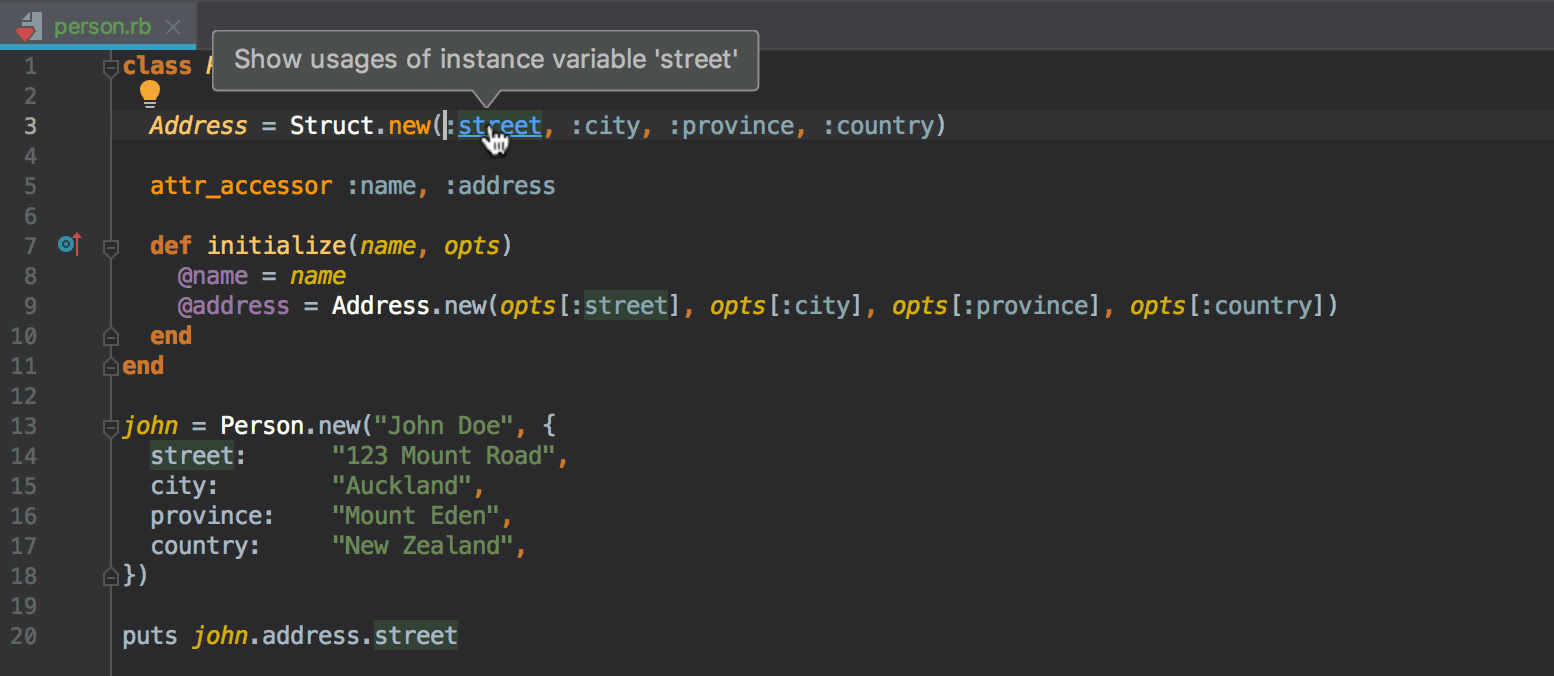Click line number 13 in the gutter
The width and height of the screenshot is (1554, 676).
tap(24, 426)
